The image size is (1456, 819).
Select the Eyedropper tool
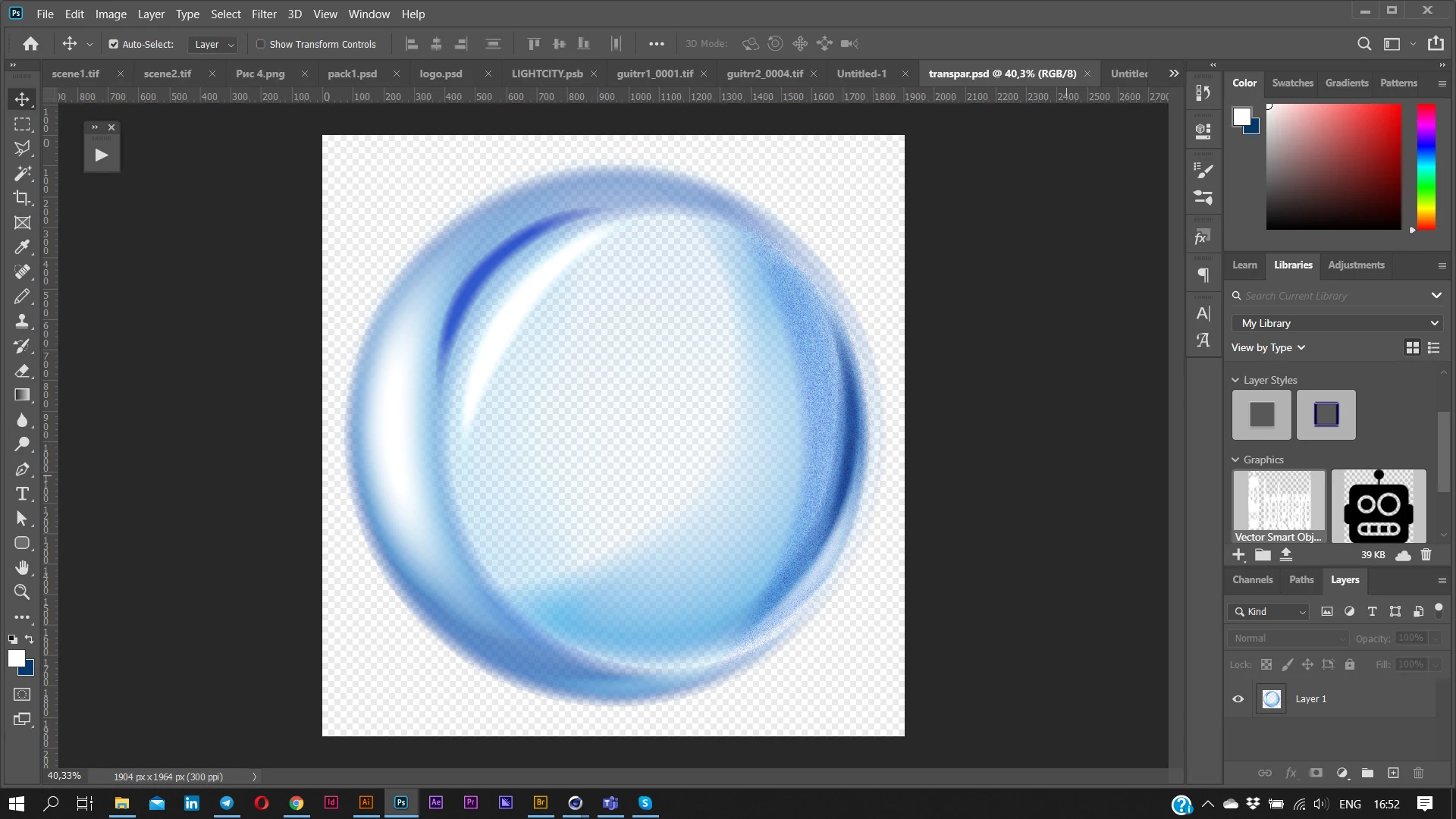click(22, 247)
